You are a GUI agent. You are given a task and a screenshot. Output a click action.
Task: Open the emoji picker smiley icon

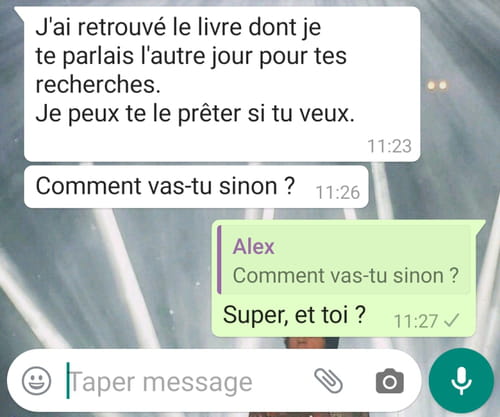point(36,381)
